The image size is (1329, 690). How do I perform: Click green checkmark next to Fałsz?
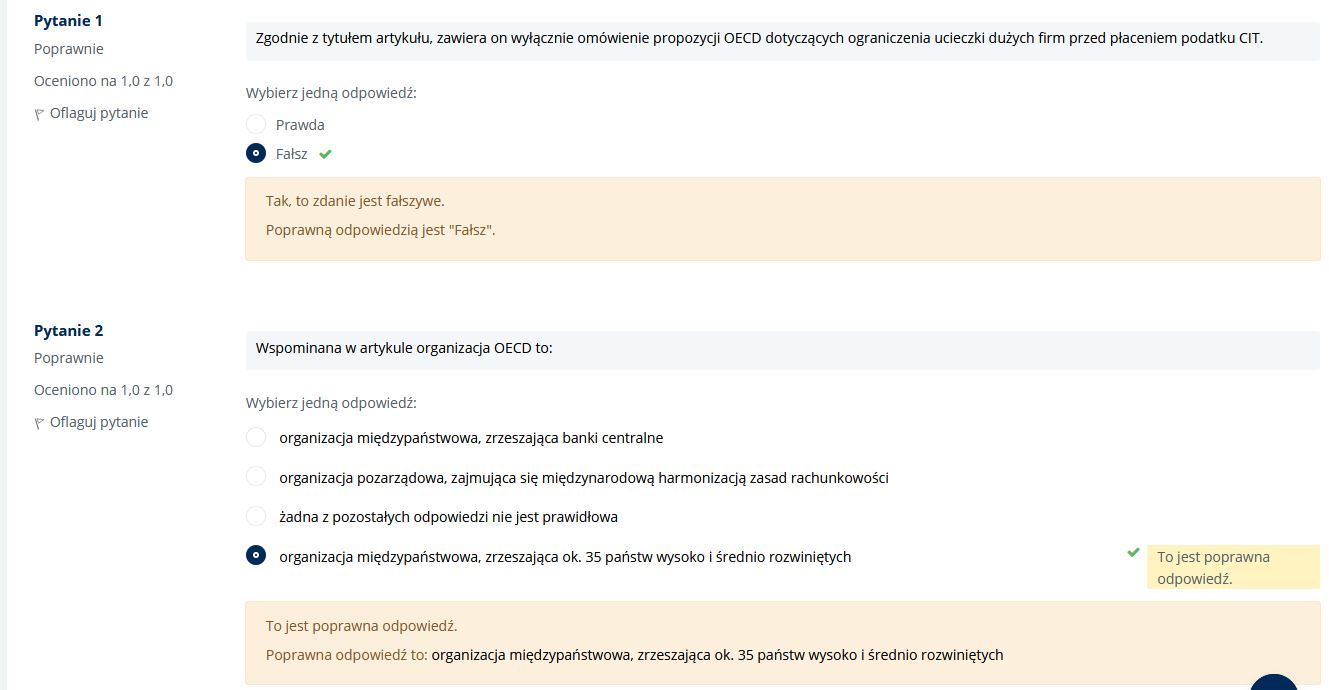[x=325, y=154]
